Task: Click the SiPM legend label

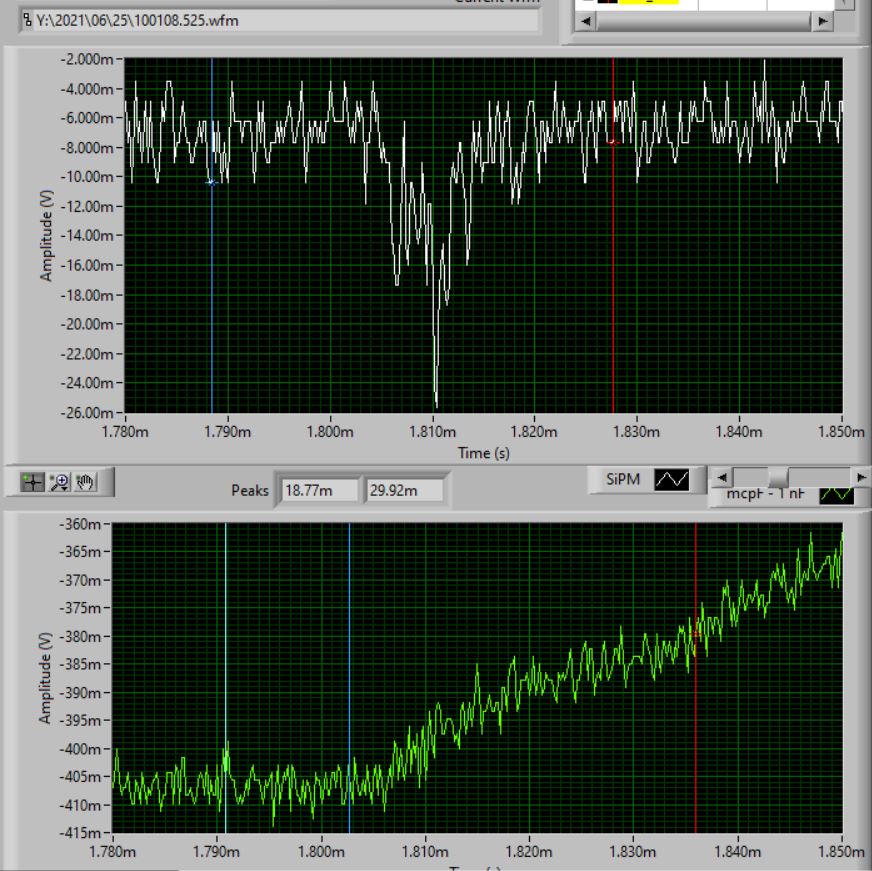Action: click(x=620, y=481)
